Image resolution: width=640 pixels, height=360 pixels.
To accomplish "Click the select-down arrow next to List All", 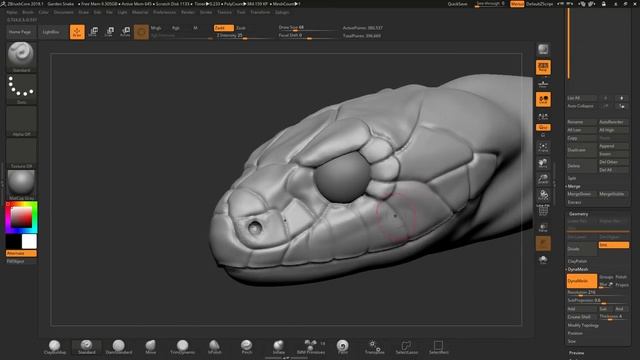I will [x=621, y=98].
